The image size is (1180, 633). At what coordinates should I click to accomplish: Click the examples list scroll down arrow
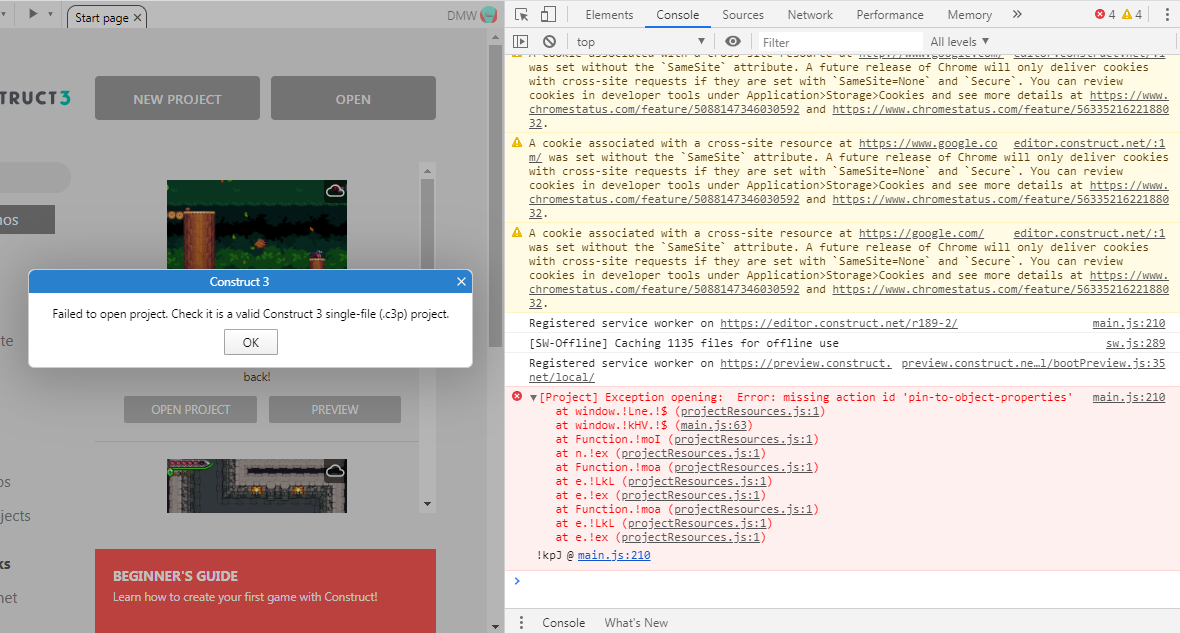point(427,504)
